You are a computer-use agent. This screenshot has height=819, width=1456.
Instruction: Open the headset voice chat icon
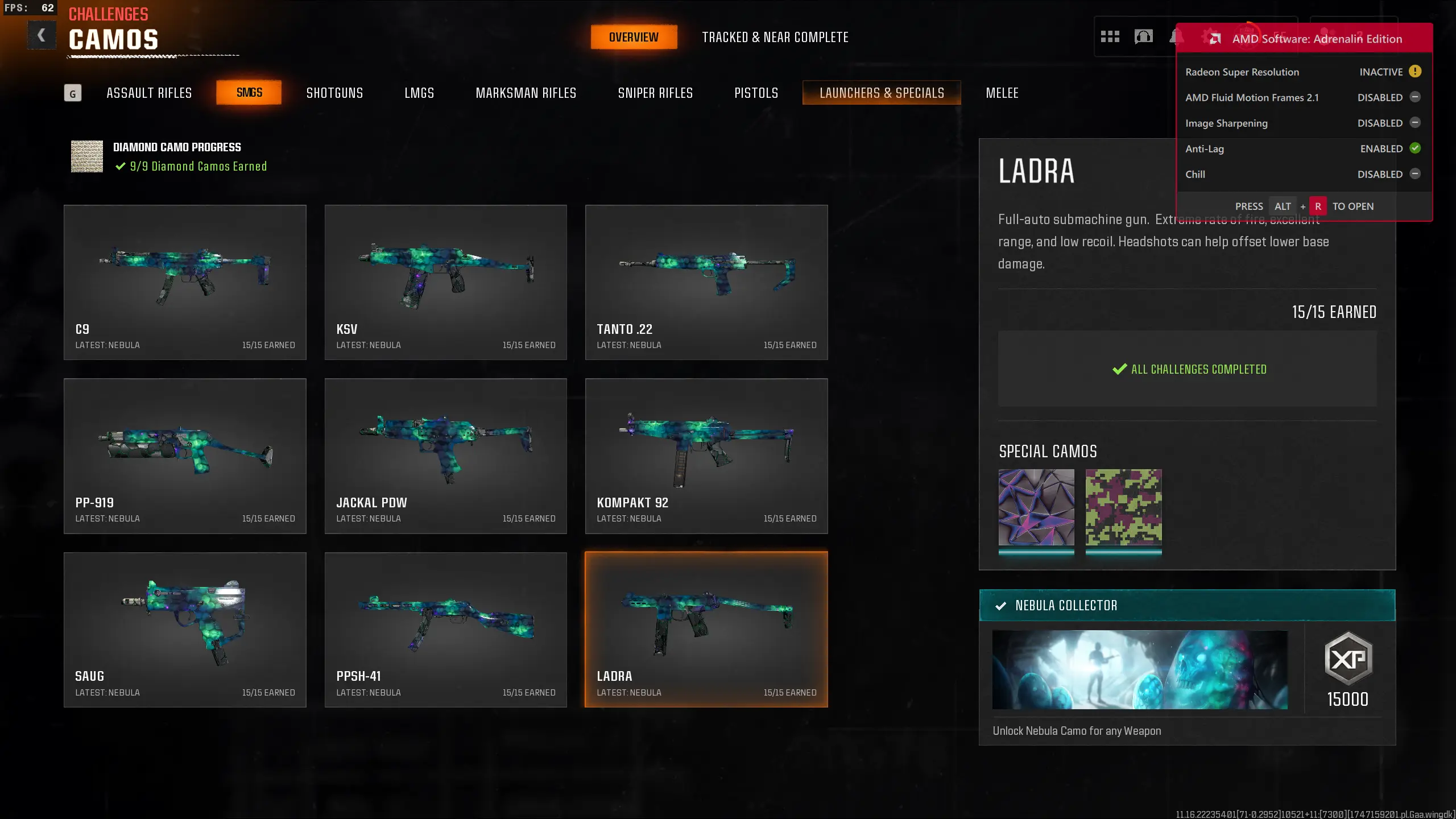click(1143, 37)
